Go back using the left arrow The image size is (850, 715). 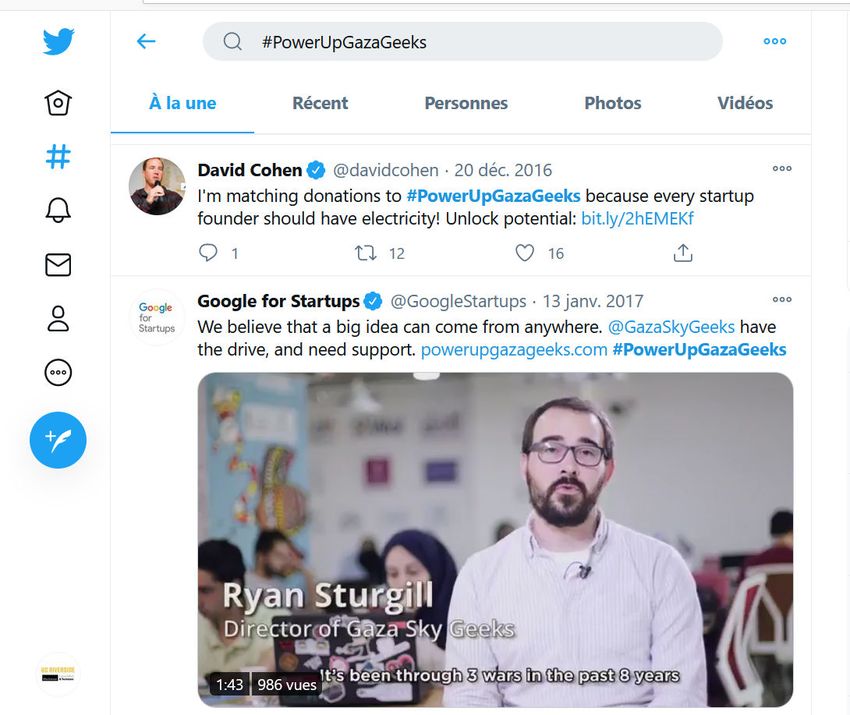pos(146,41)
